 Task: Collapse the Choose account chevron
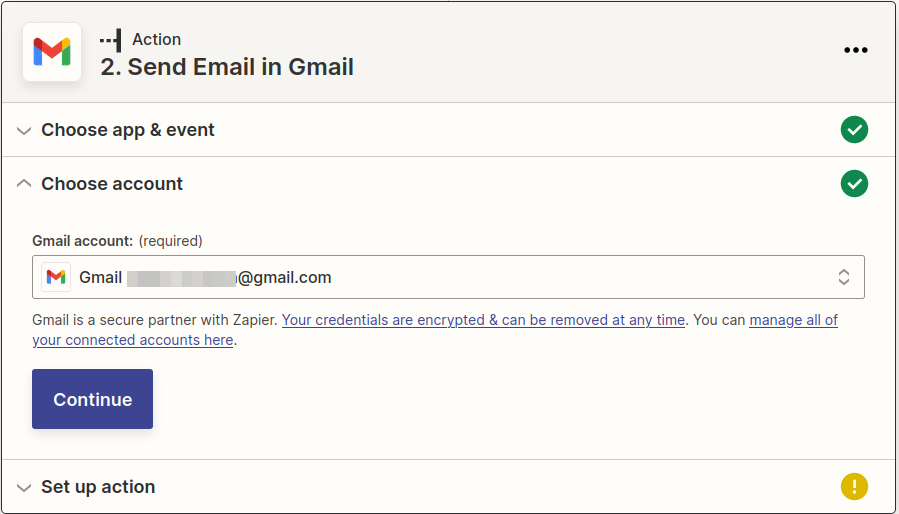(x=24, y=184)
